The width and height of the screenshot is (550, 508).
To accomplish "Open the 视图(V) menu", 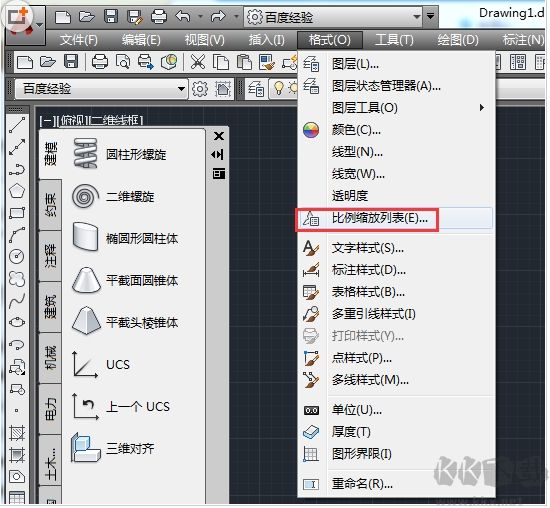I will point(204,40).
